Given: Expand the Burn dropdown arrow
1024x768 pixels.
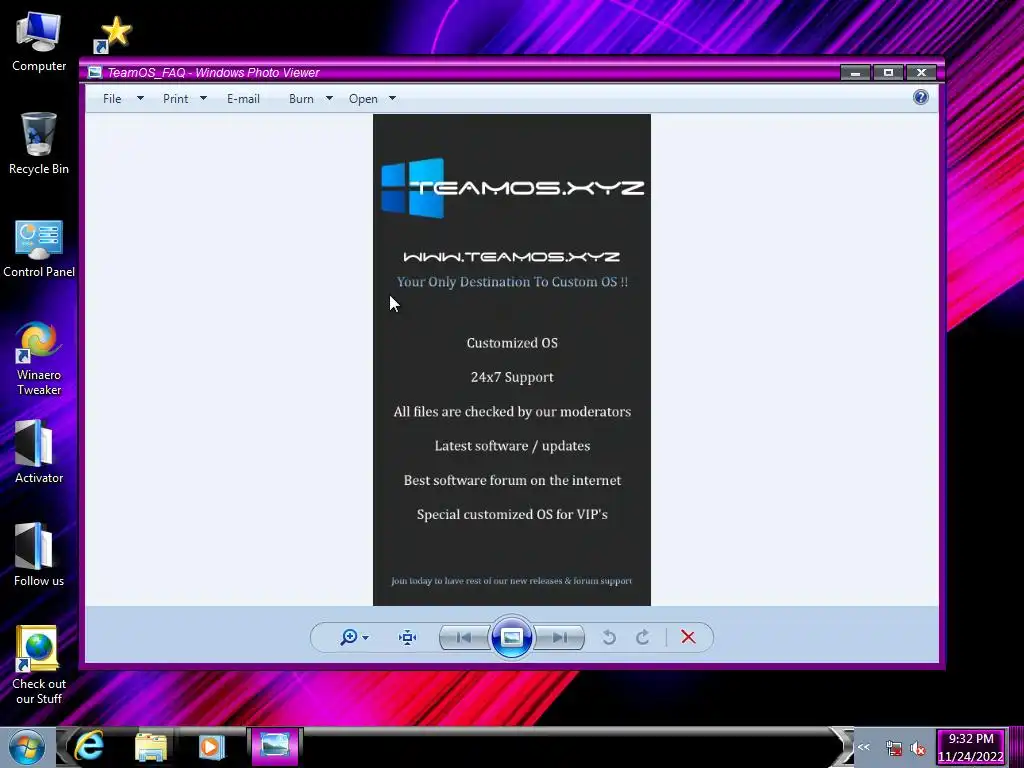Looking at the screenshot, I should (329, 99).
